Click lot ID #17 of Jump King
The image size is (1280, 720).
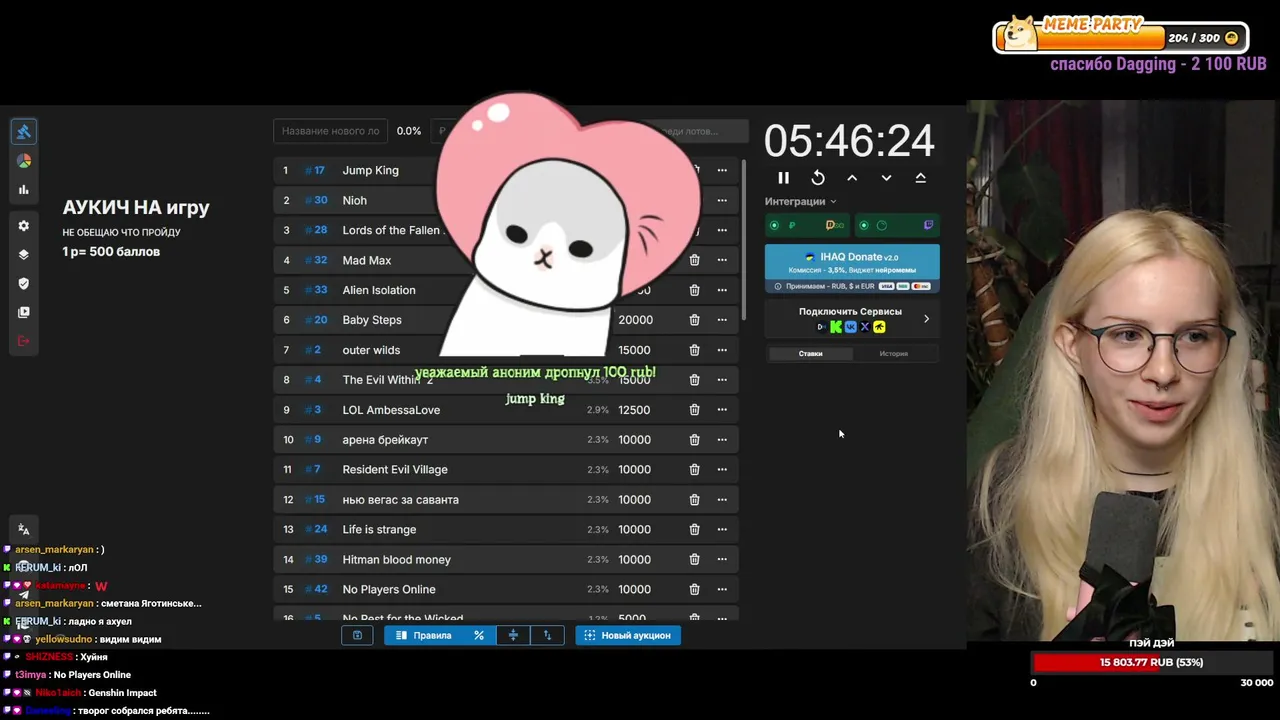pos(315,170)
